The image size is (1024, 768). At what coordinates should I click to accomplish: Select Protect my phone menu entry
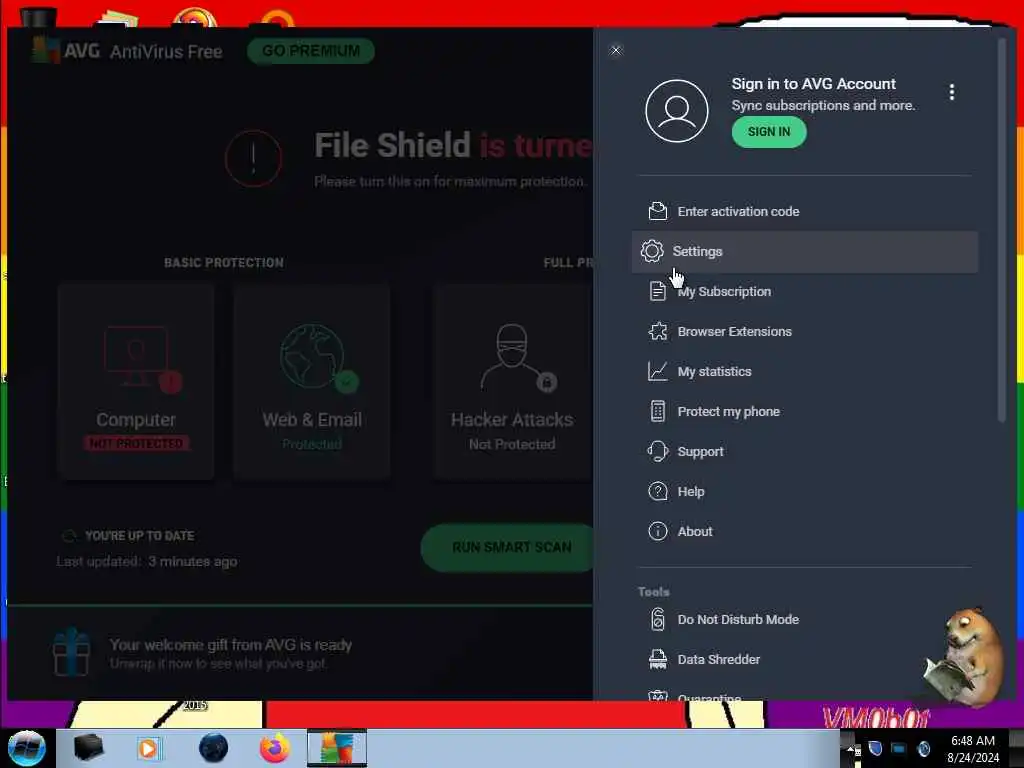pyautogui.click(x=805, y=411)
